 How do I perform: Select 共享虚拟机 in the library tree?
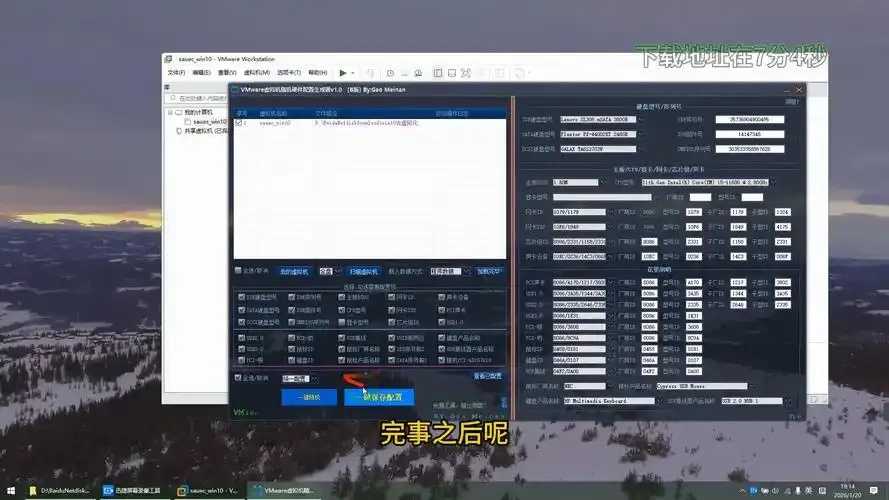coord(206,130)
